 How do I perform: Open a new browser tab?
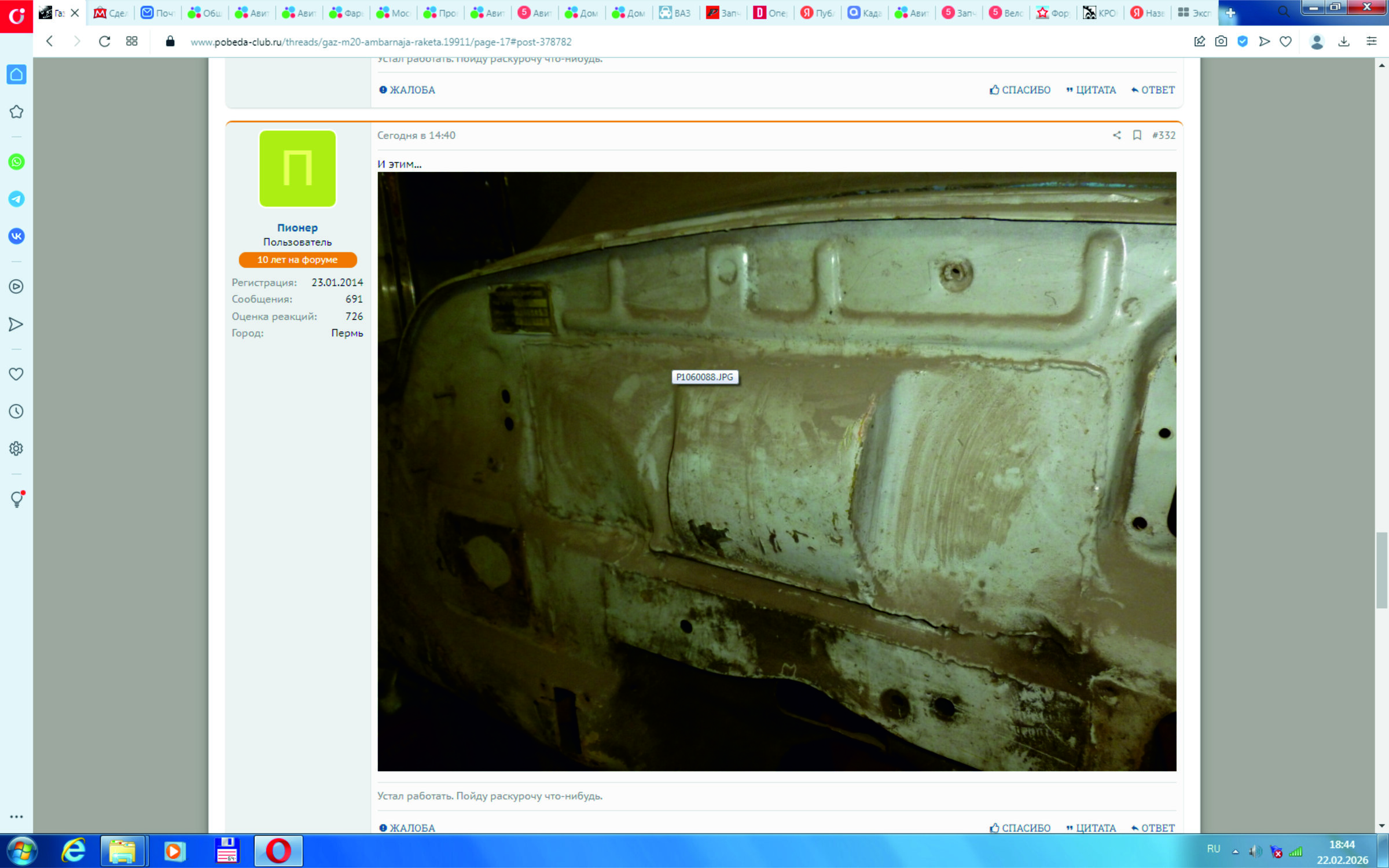[x=1230, y=13]
